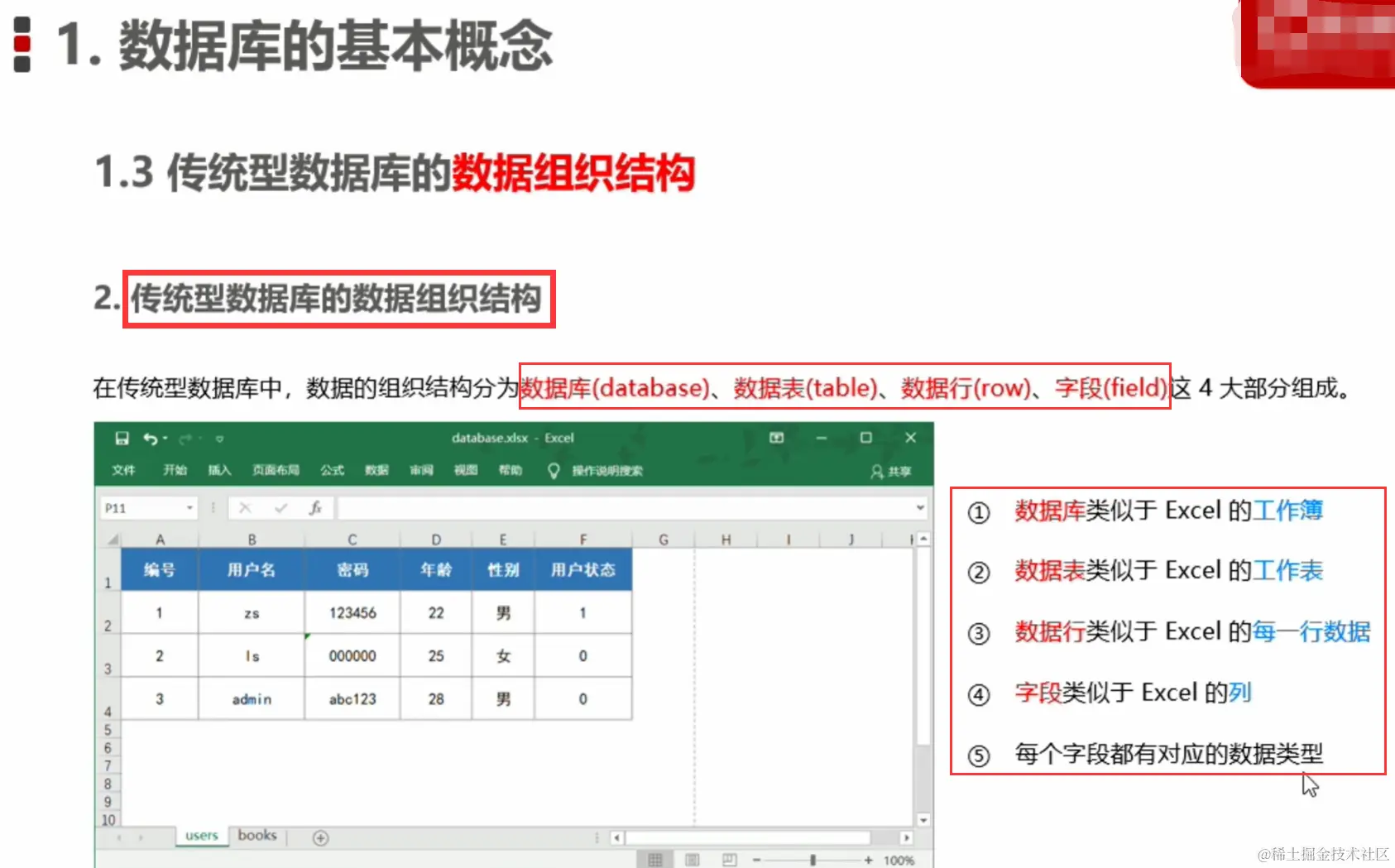Click previous sheet navigation arrow
This screenshot has height=868, width=1395.
click(x=120, y=837)
